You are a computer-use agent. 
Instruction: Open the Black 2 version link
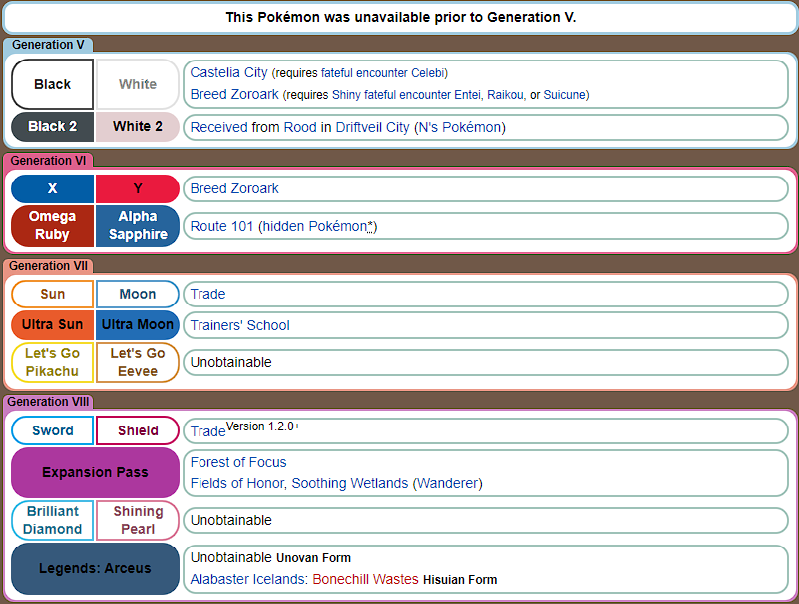[x=52, y=126]
